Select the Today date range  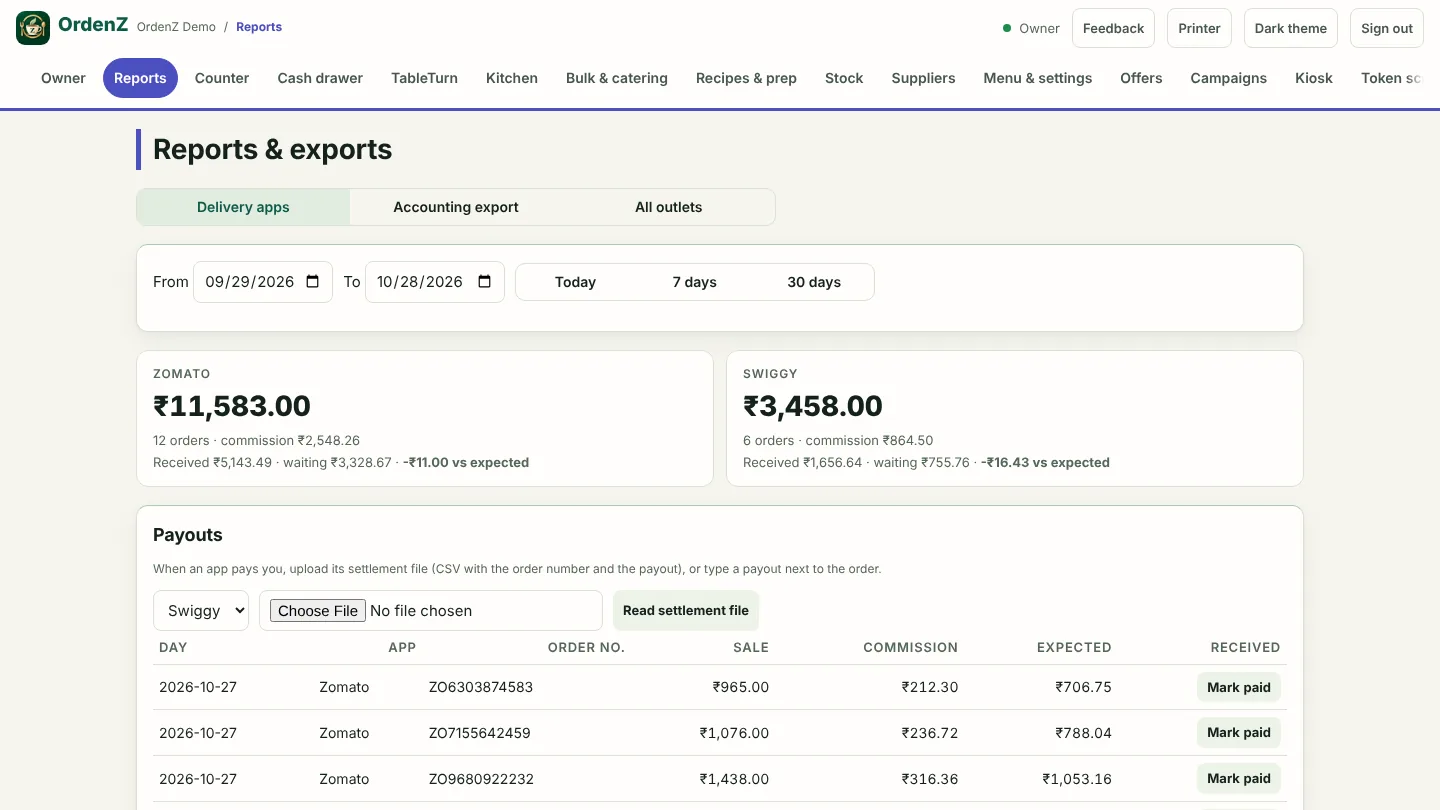pyautogui.click(x=575, y=282)
